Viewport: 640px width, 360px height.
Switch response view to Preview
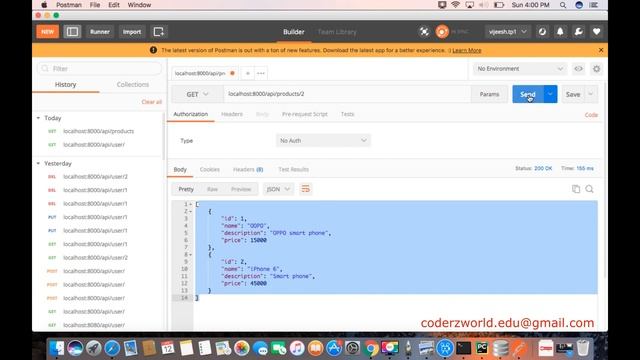[241, 189]
